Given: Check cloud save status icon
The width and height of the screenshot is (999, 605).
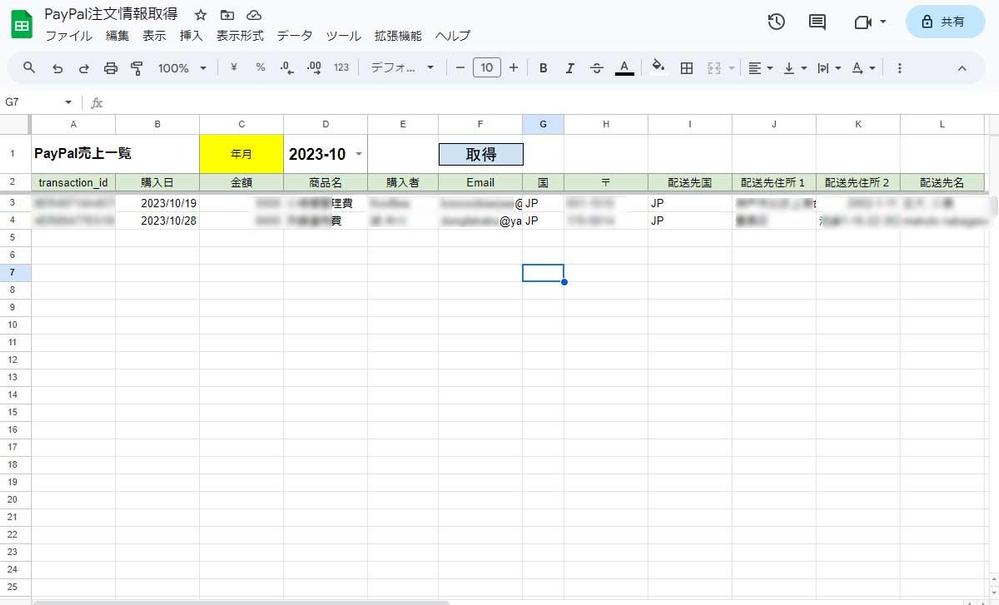Looking at the screenshot, I should coord(254,15).
